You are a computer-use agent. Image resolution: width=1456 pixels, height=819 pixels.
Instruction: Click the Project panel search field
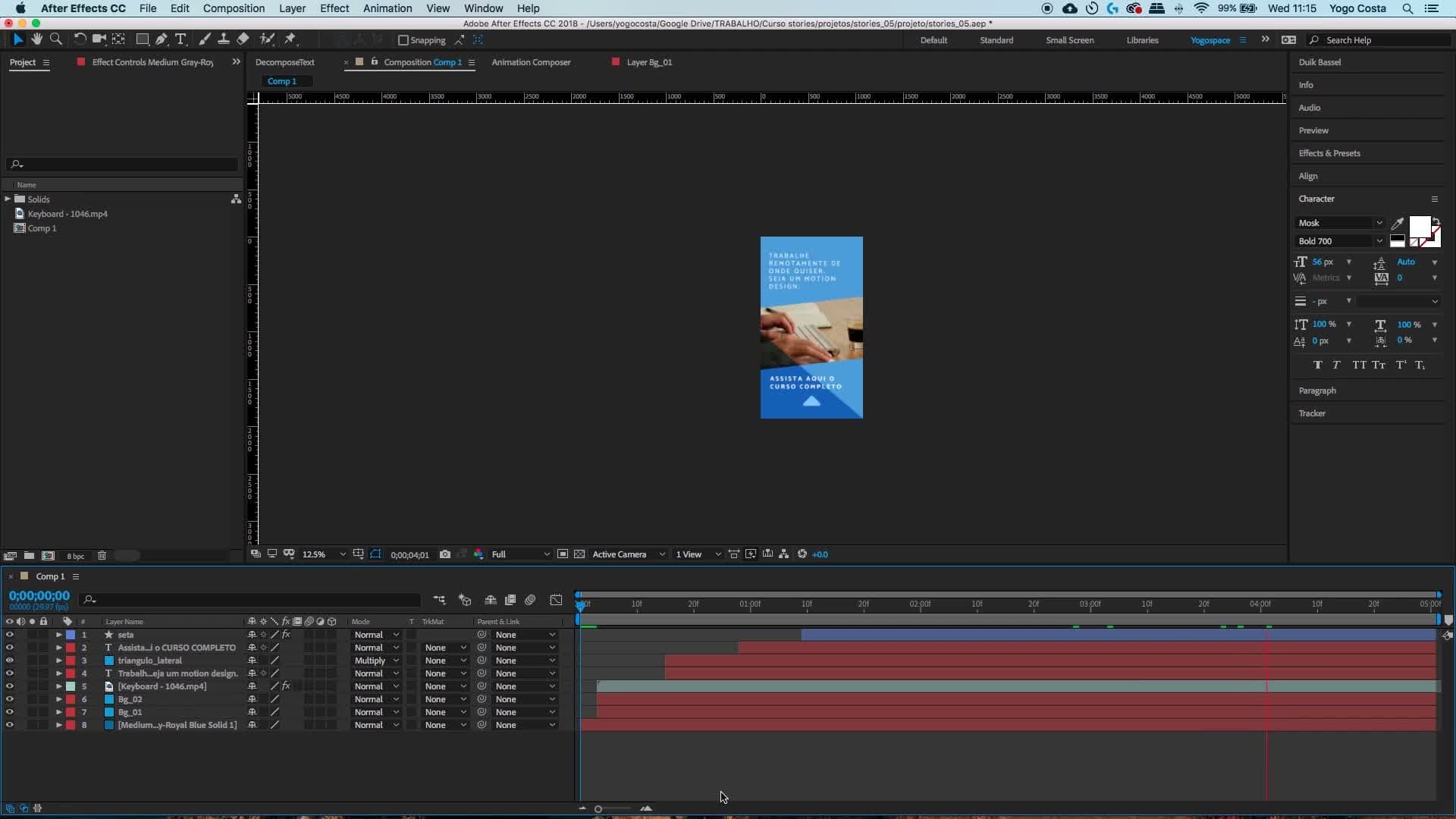(122, 165)
